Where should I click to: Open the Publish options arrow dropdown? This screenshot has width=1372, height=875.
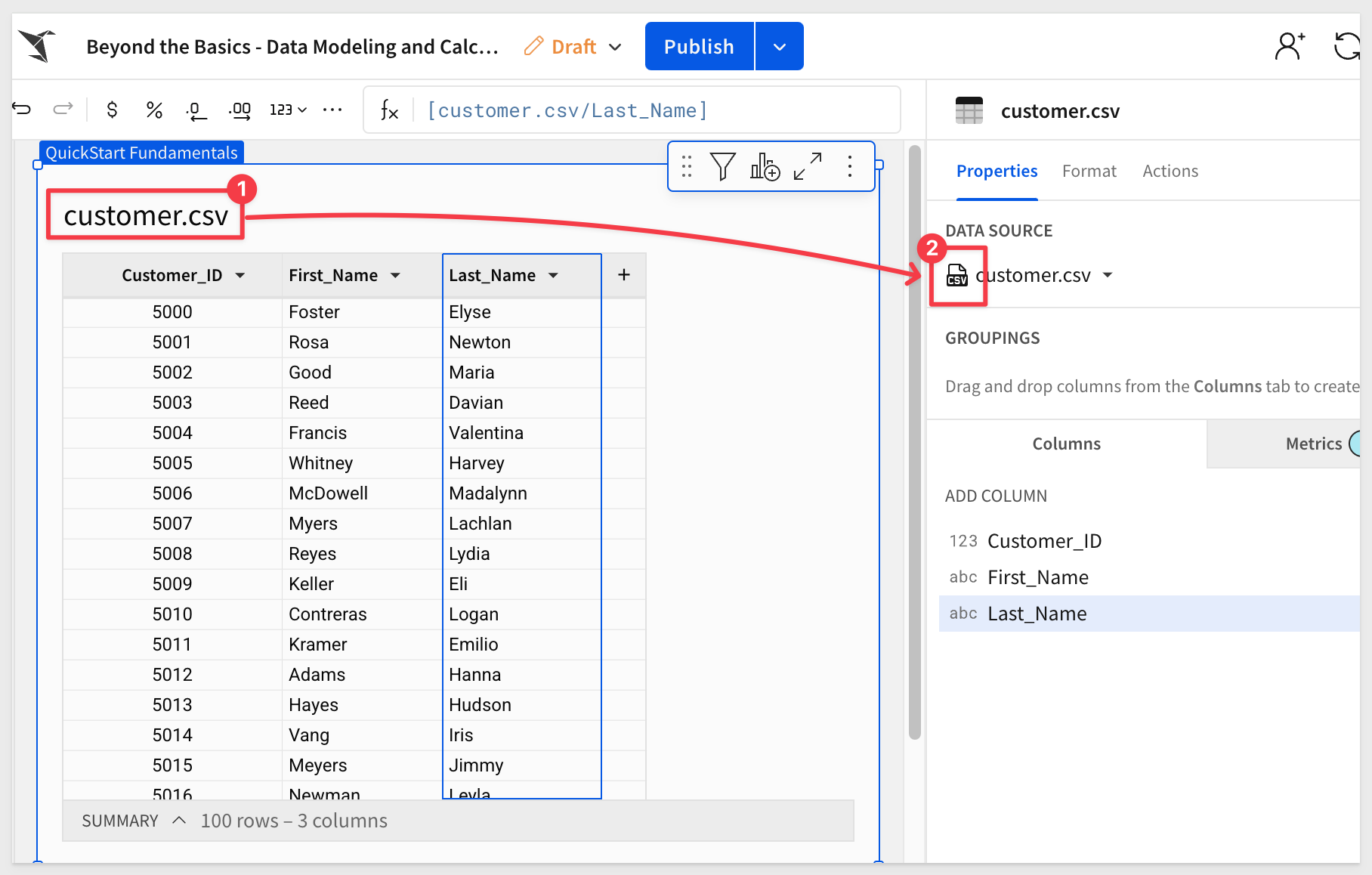click(x=780, y=47)
